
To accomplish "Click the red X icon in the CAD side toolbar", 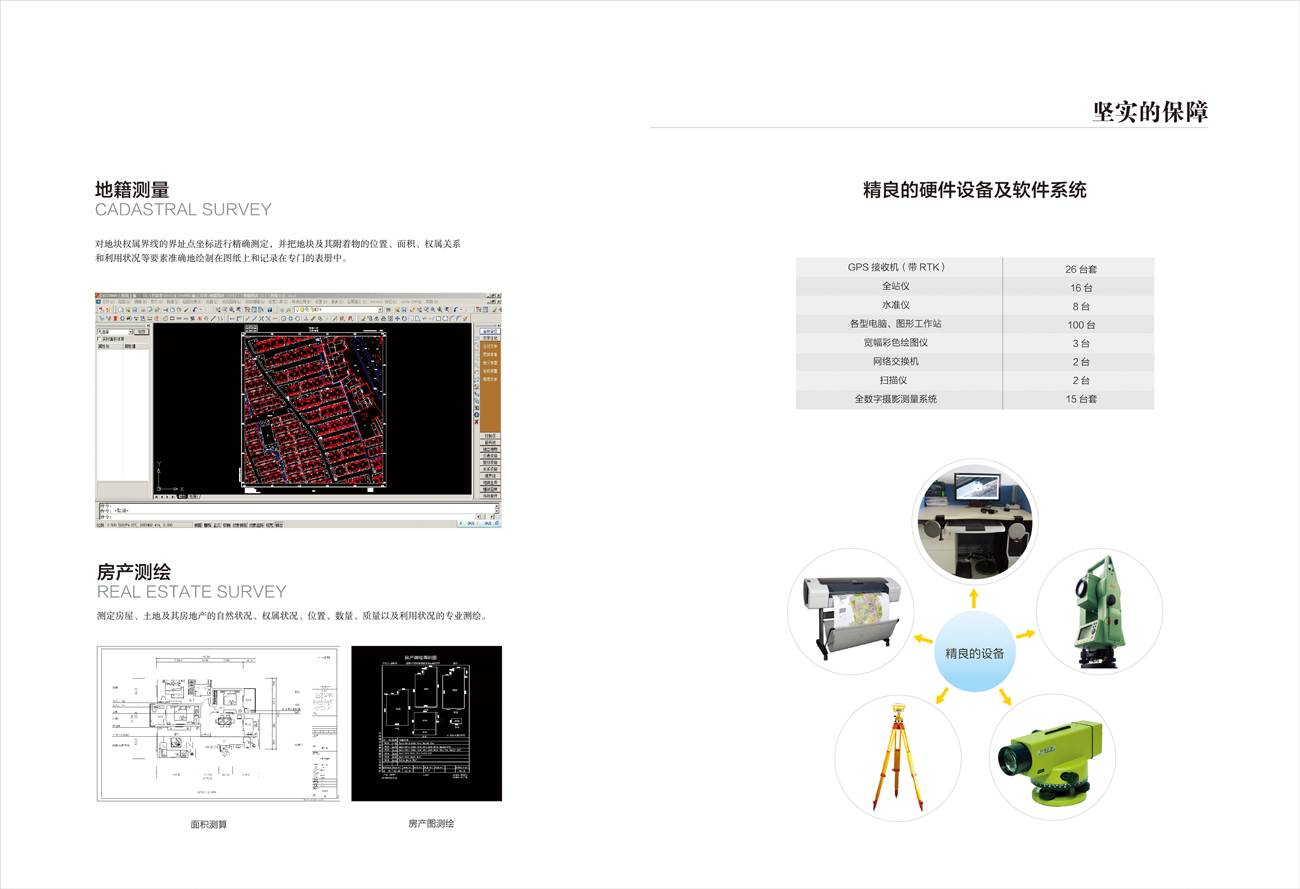I will point(476,422).
